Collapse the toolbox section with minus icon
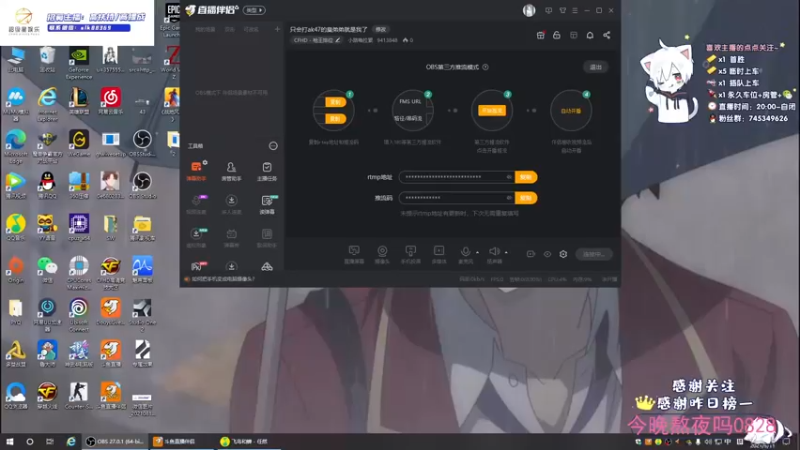Image resolution: width=800 pixels, height=450 pixels. pos(273,146)
